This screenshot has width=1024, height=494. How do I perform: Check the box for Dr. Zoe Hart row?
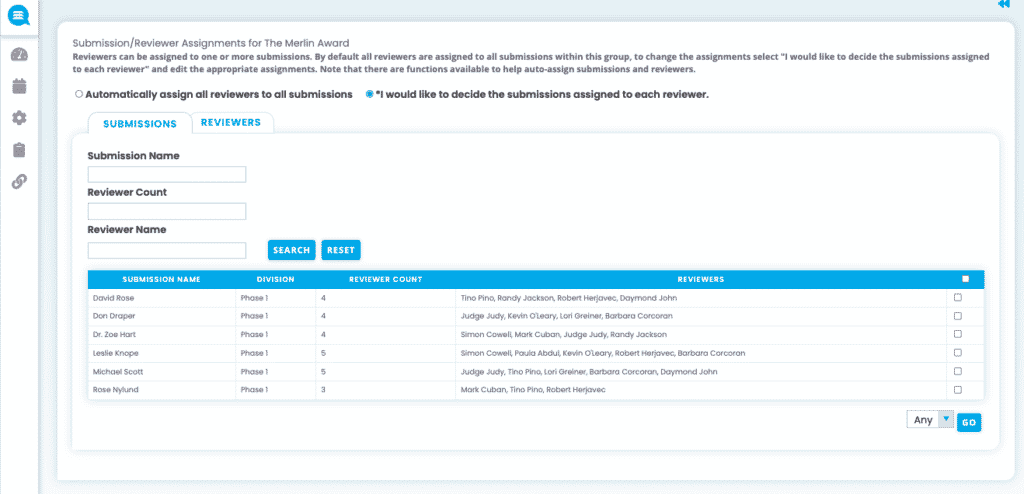(x=957, y=334)
